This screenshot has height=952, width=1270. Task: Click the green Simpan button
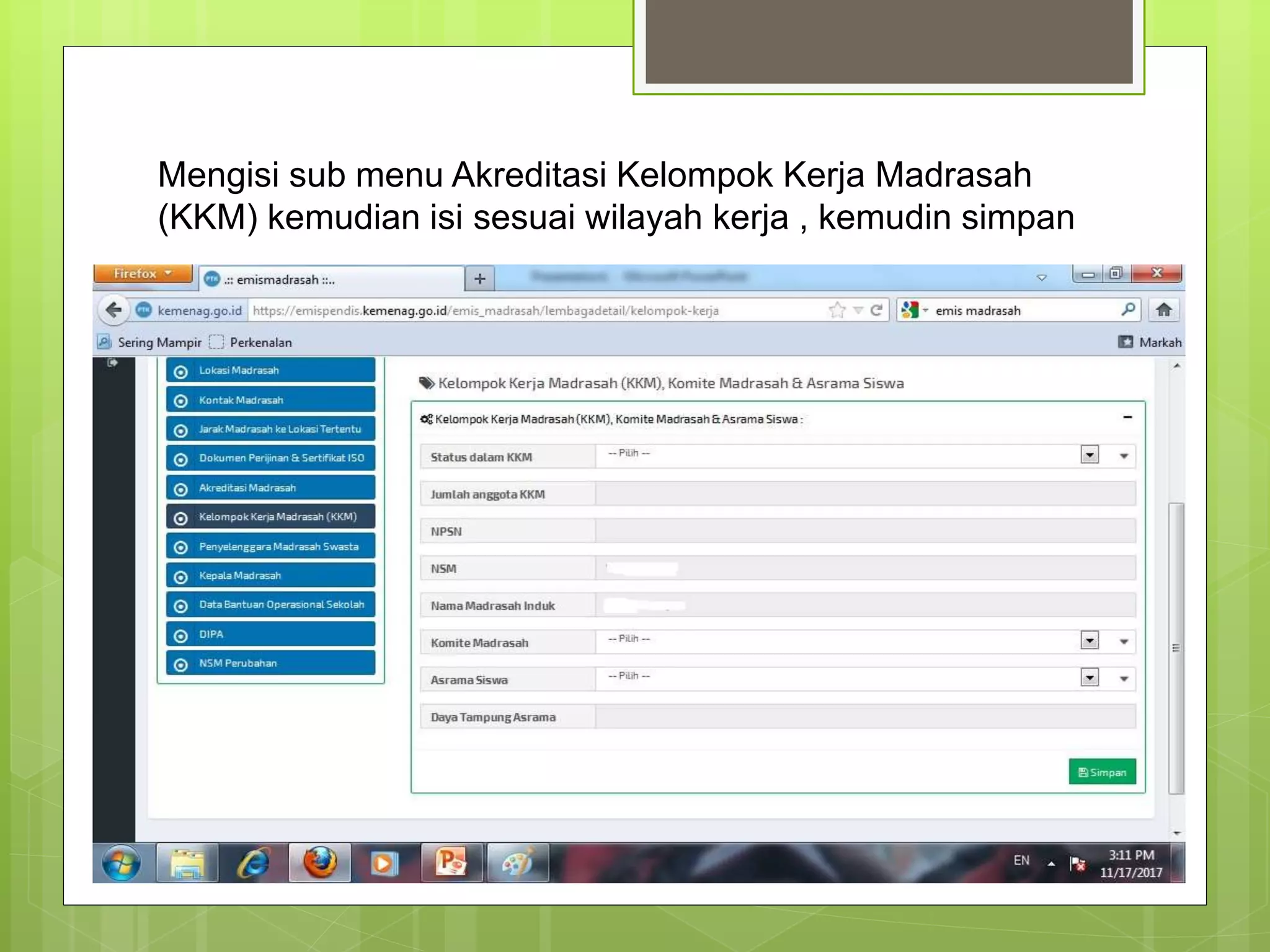(x=1102, y=772)
